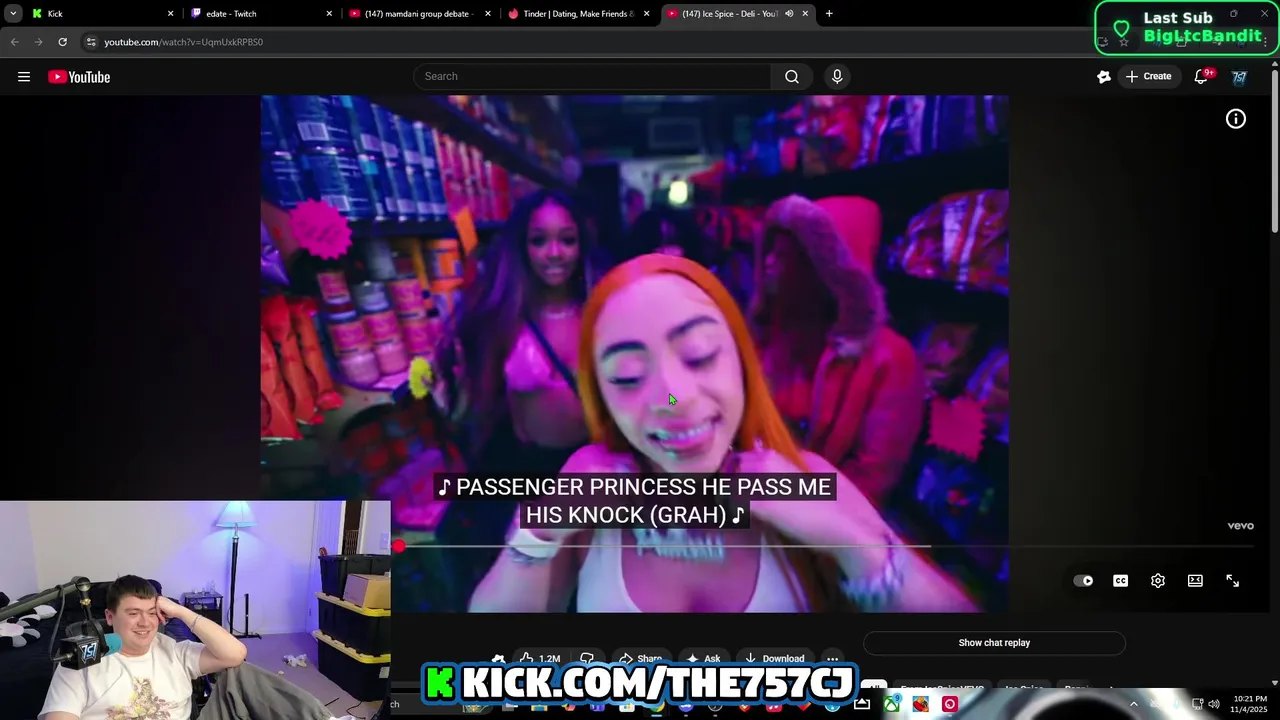Go to the YouTube home logo
1280x720 pixels.
(x=79, y=77)
